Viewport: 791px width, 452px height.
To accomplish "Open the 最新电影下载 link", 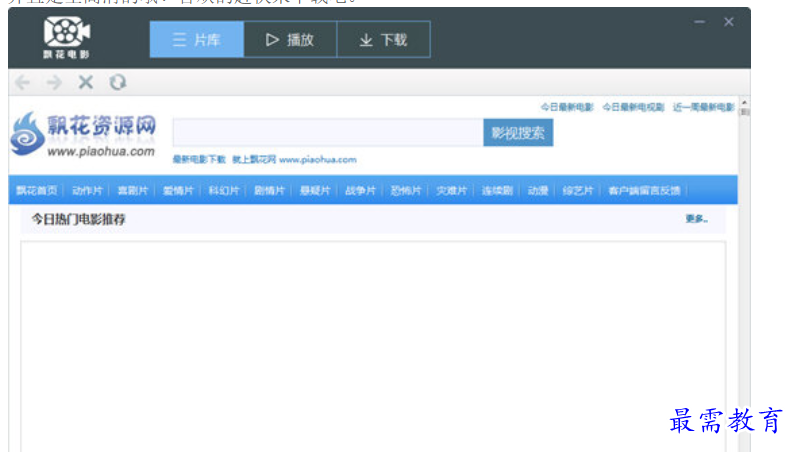I will click(x=199, y=159).
